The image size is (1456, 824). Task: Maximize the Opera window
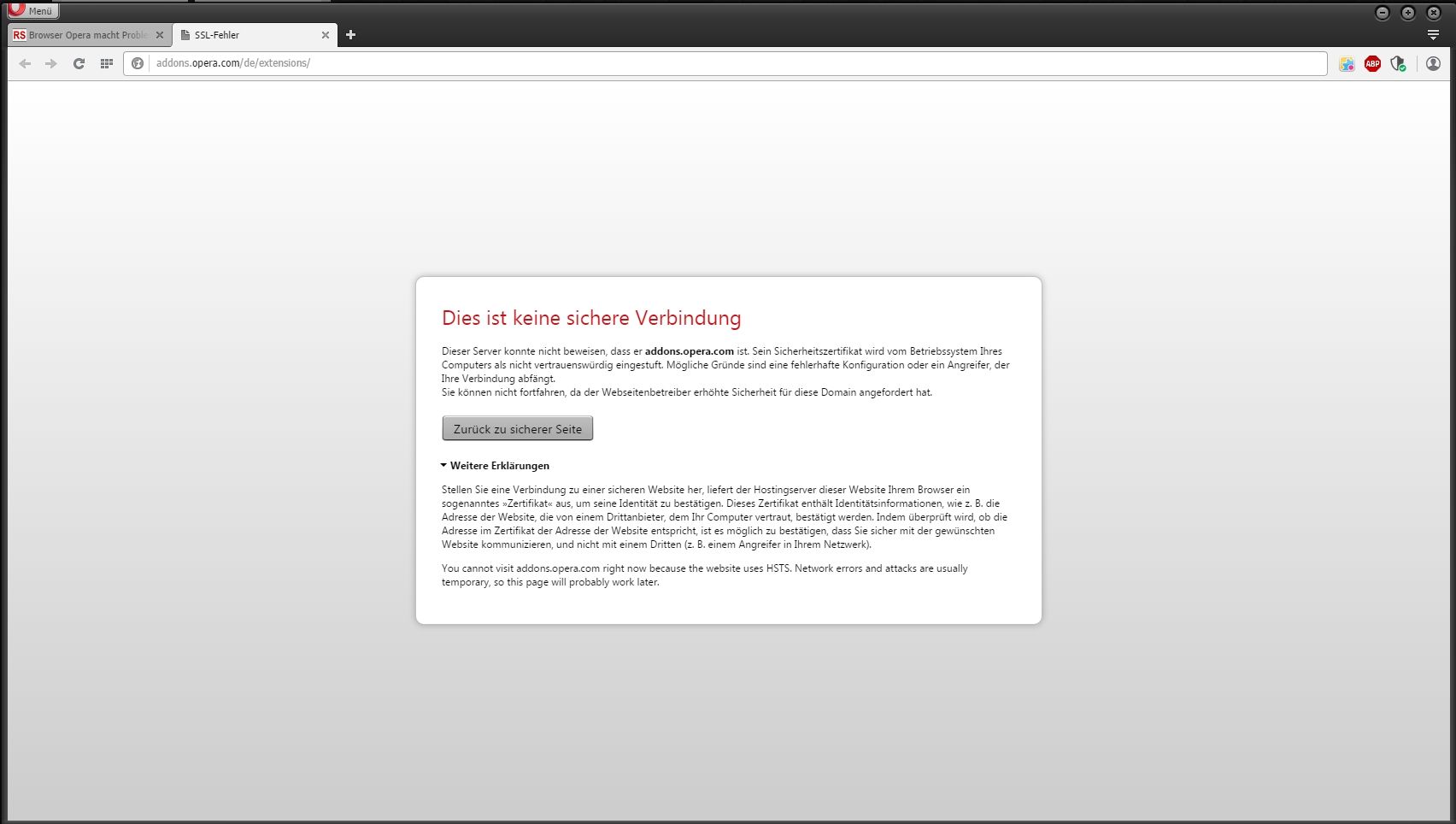tap(1408, 13)
